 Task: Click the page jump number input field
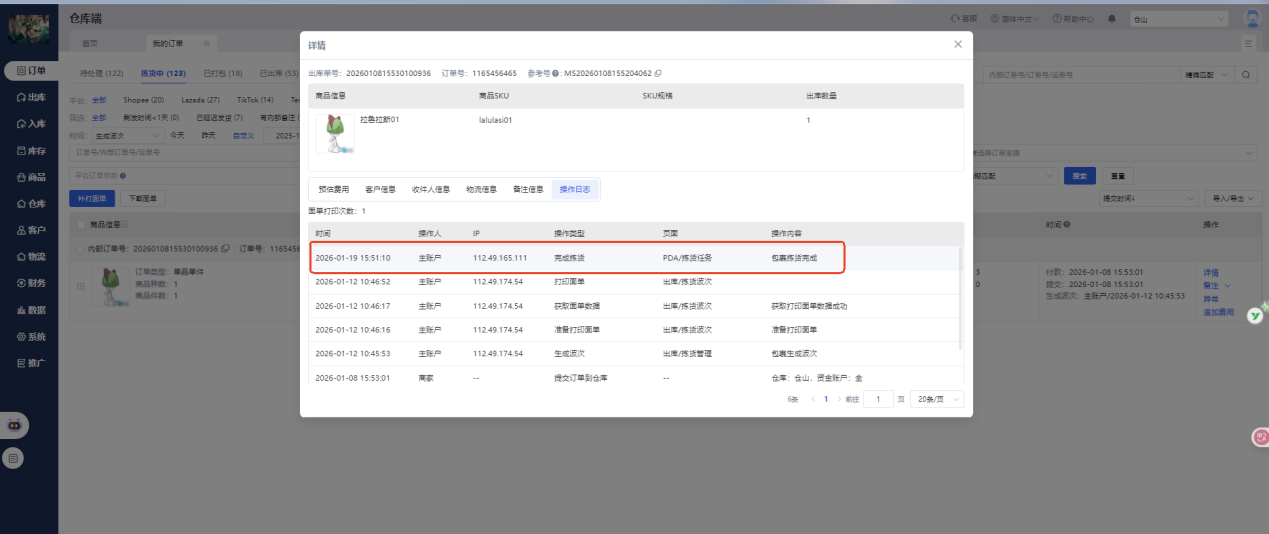[878, 399]
